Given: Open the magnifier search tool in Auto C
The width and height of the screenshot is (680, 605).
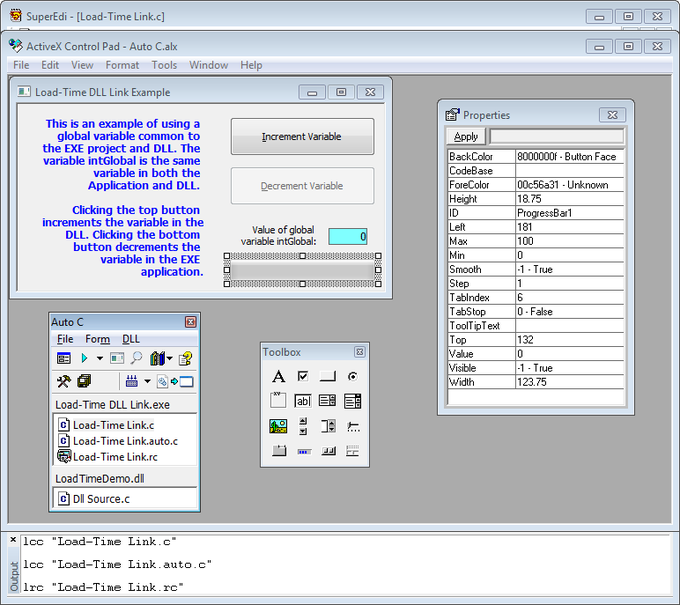Looking at the screenshot, I should click(x=136, y=358).
